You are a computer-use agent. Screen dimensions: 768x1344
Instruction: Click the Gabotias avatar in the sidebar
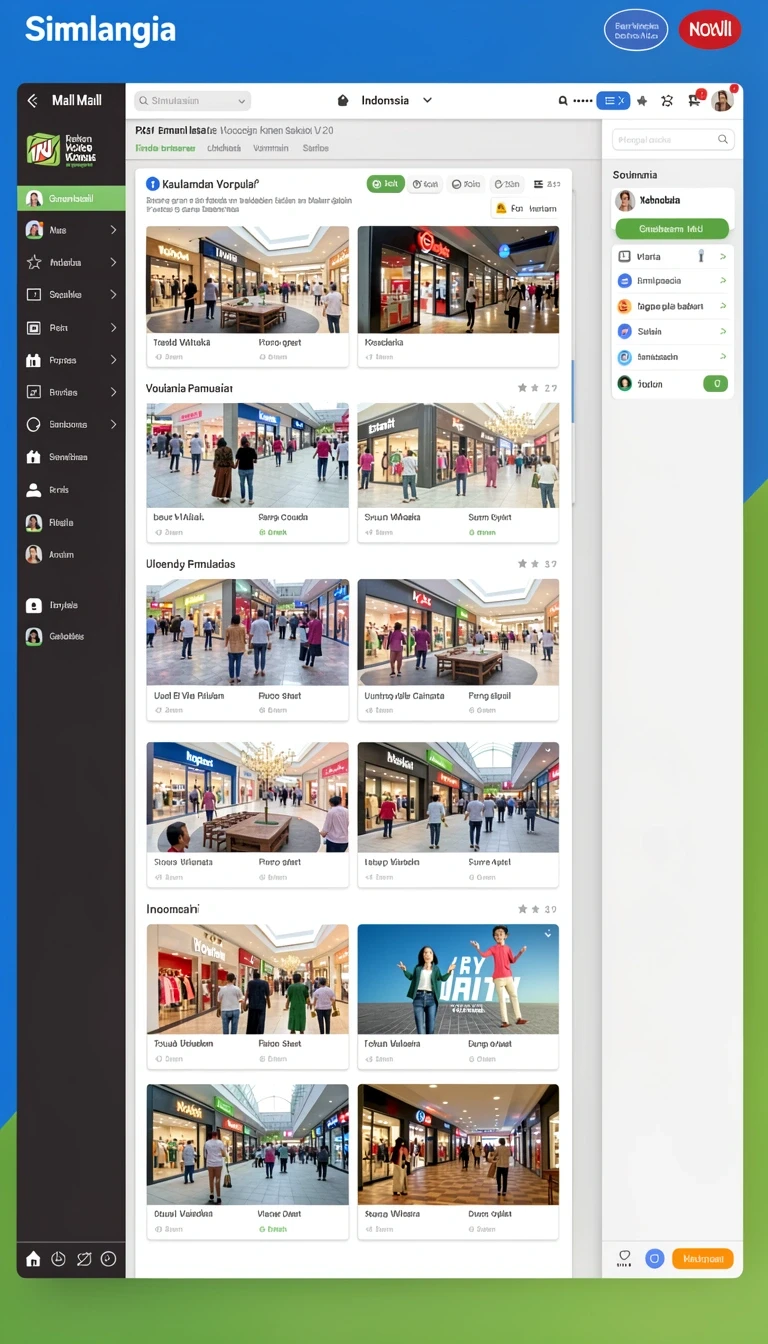point(34,636)
